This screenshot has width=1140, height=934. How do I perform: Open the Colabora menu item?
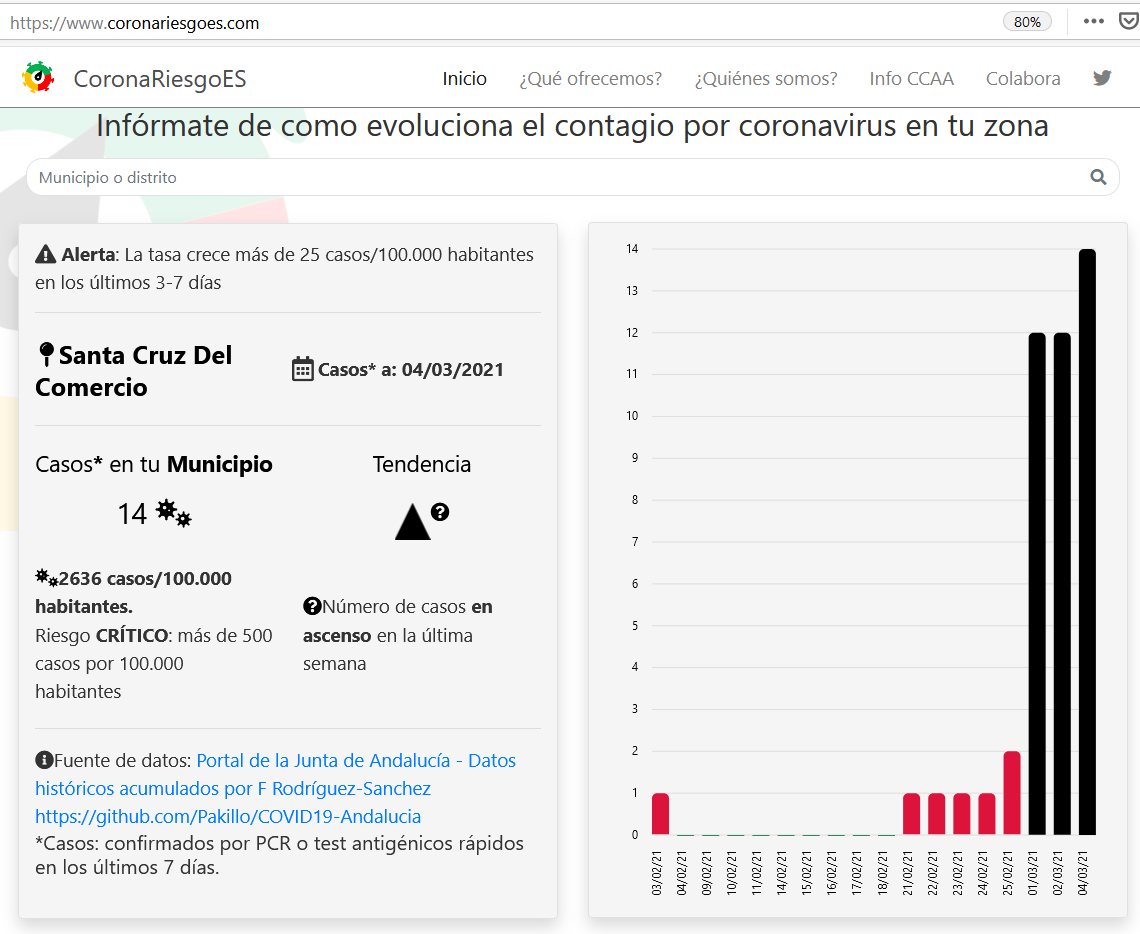pos(1023,78)
